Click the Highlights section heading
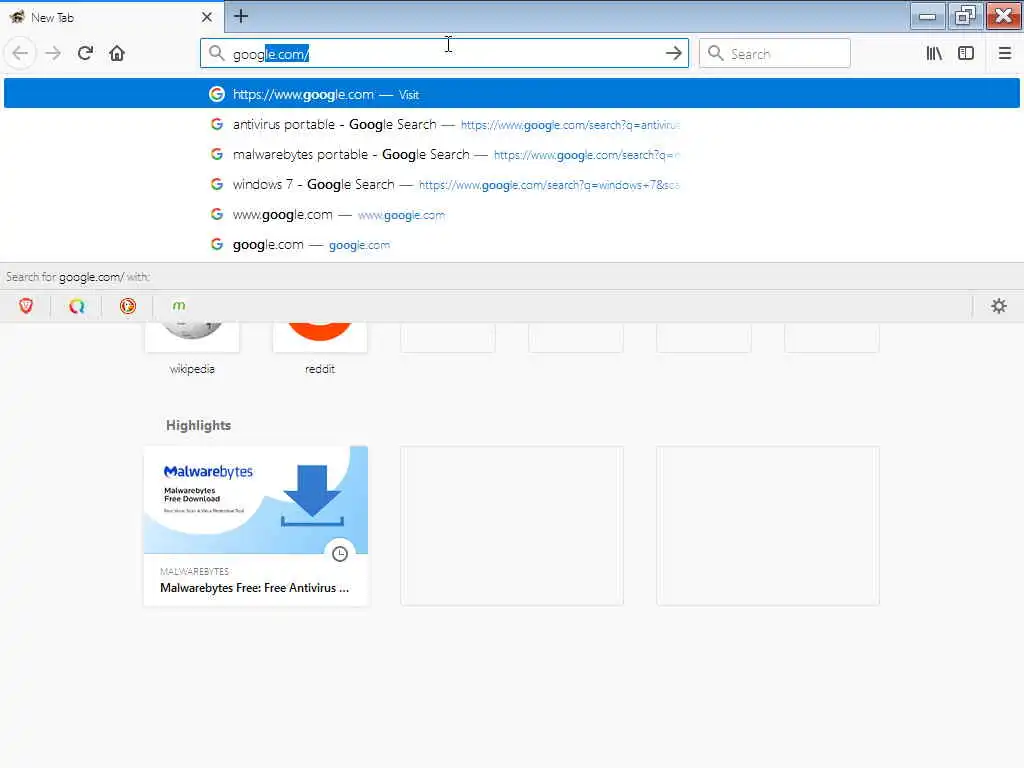The image size is (1024, 768). [199, 425]
